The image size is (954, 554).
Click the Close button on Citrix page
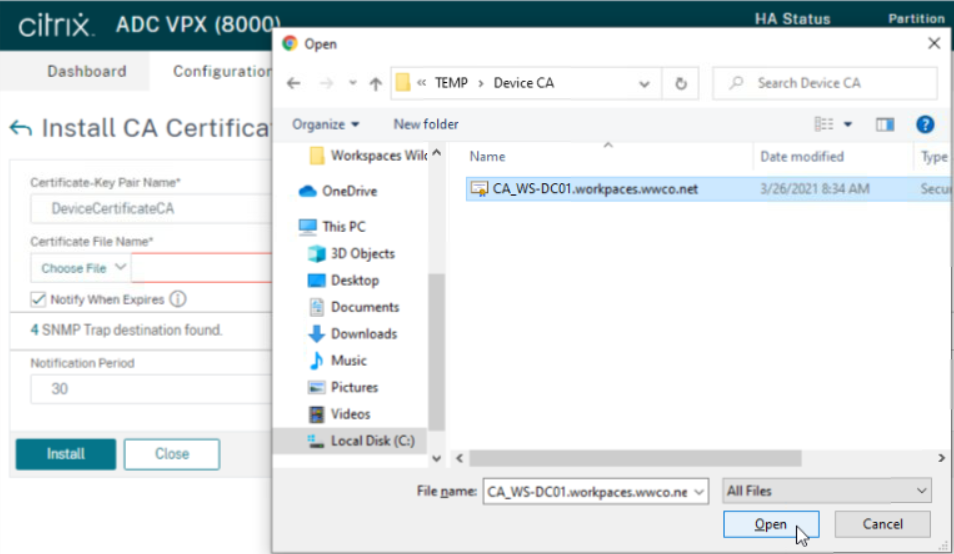(x=172, y=454)
